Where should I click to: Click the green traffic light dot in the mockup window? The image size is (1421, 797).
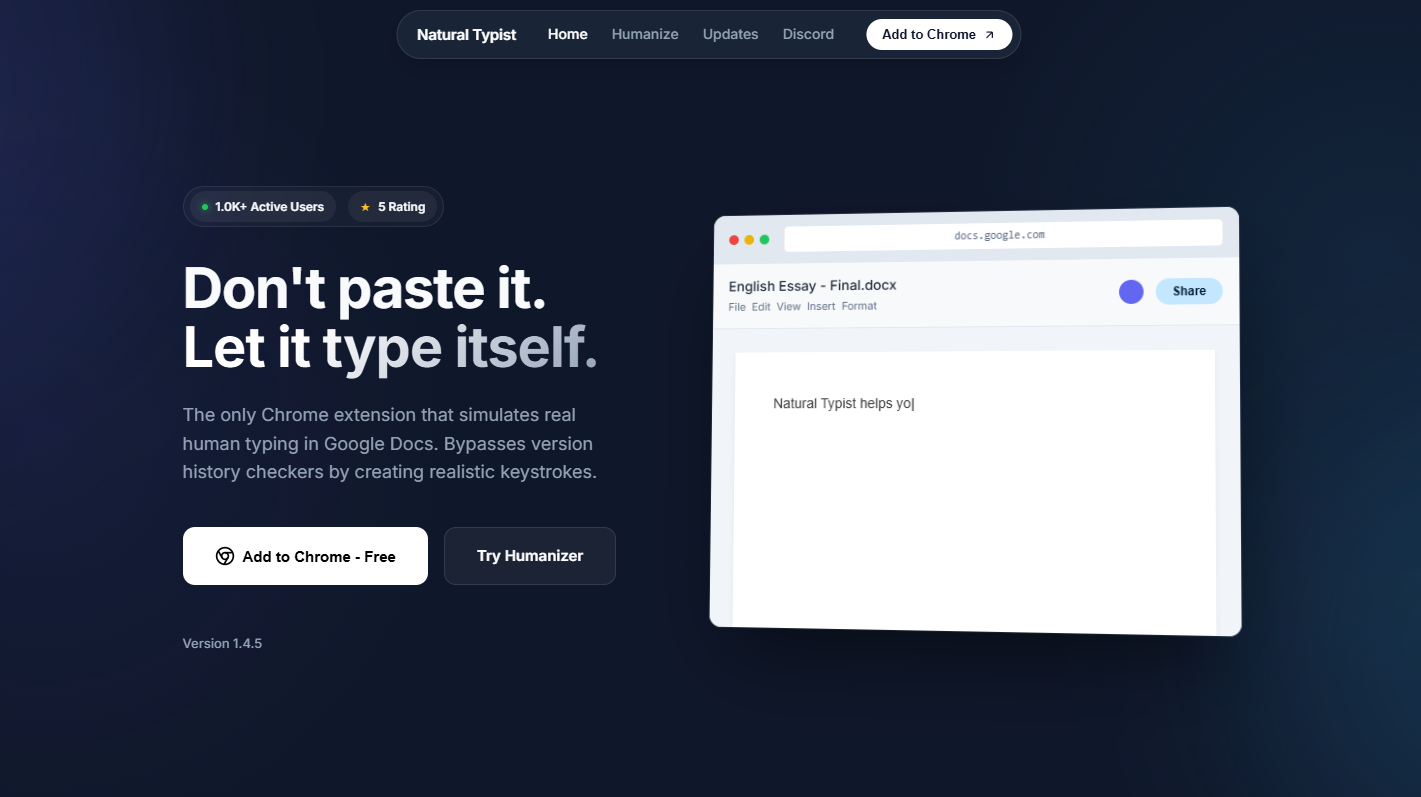(x=764, y=240)
